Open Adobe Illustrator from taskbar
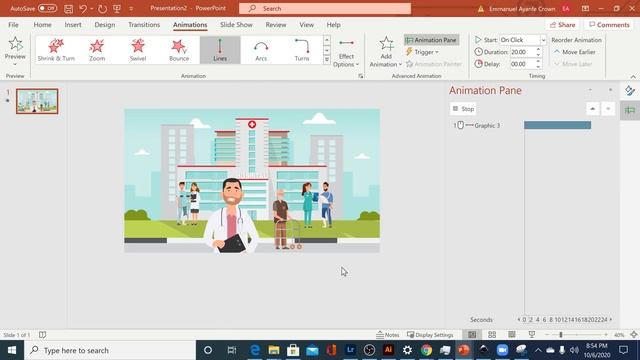 tap(388, 350)
